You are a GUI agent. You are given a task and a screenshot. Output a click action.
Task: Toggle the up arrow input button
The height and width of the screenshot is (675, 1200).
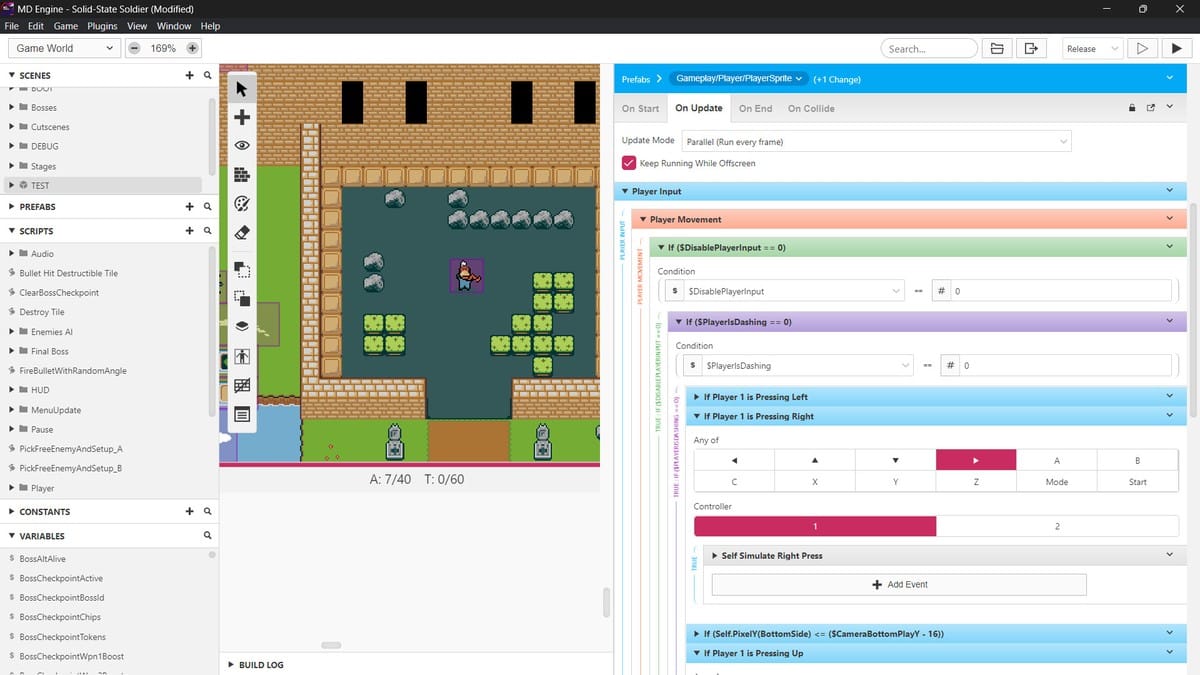pos(815,460)
